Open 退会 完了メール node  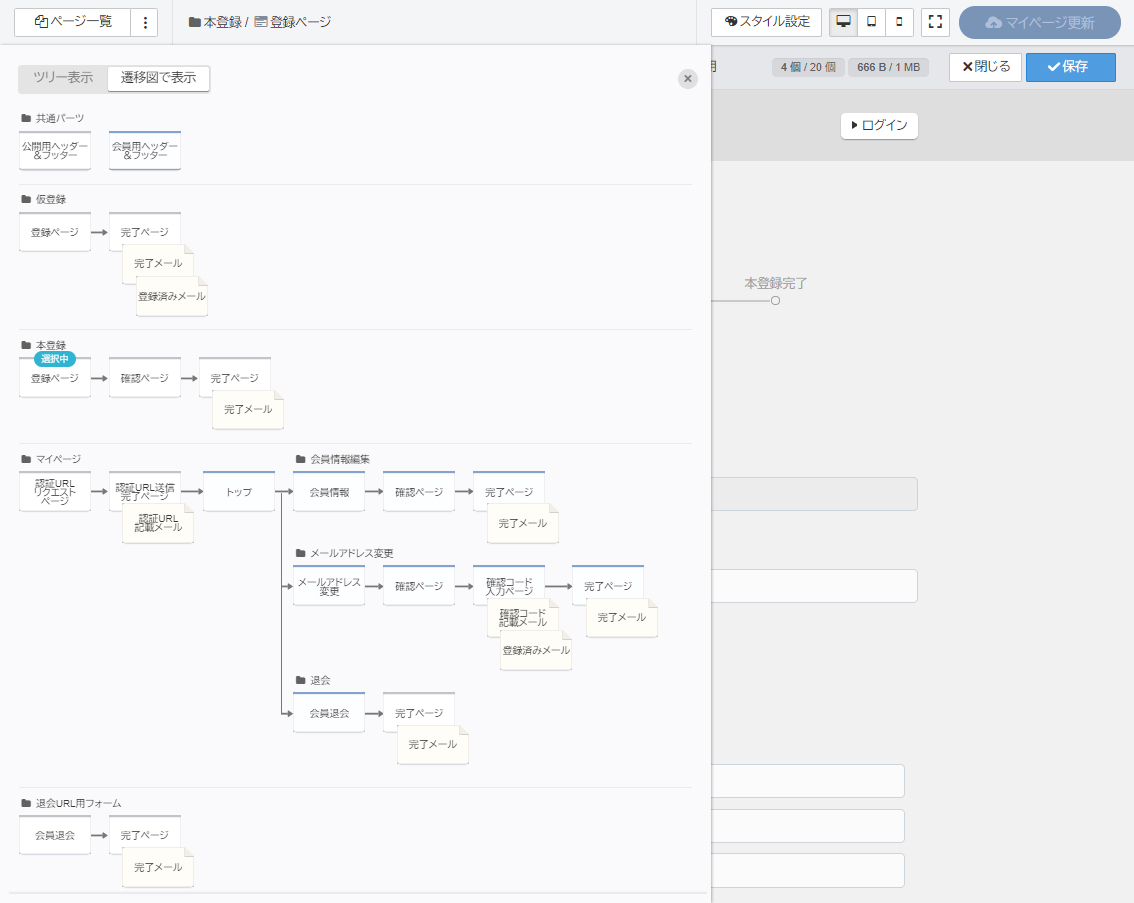pos(432,745)
